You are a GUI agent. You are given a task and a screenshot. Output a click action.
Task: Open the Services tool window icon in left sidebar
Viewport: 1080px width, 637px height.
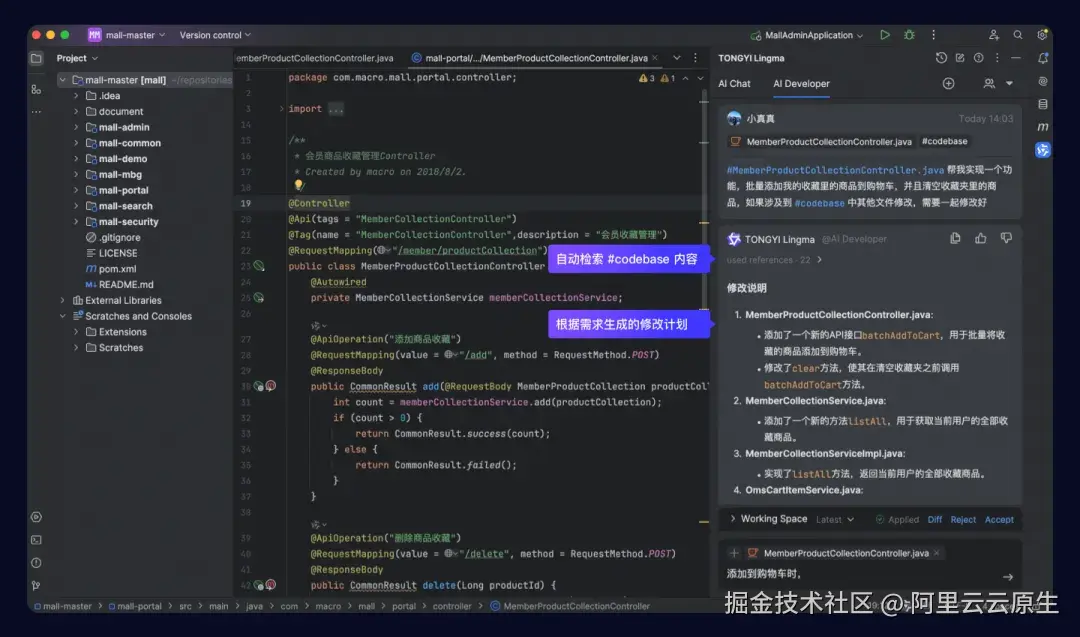point(36,517)
